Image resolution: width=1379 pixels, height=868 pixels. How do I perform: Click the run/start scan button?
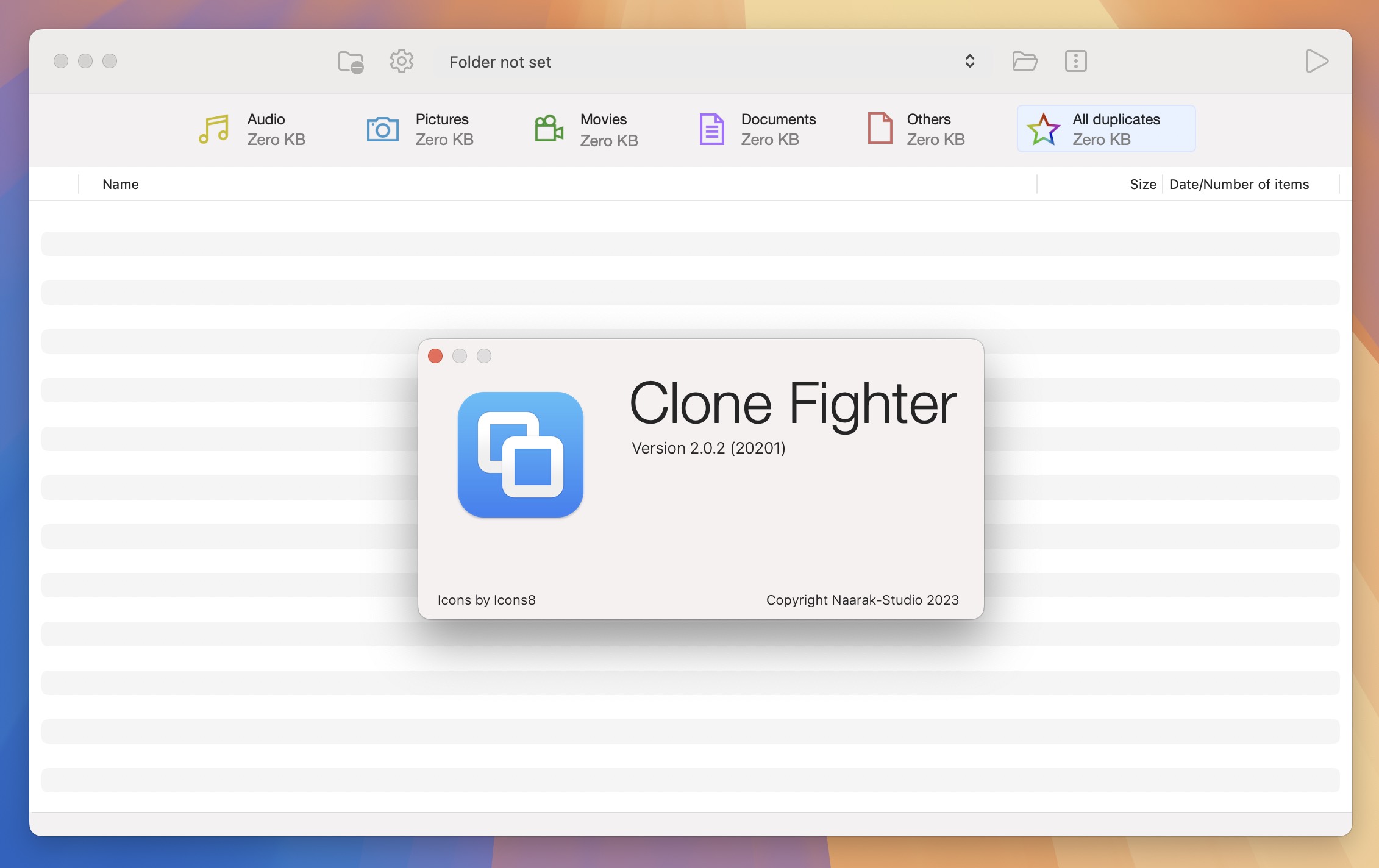1317,60
